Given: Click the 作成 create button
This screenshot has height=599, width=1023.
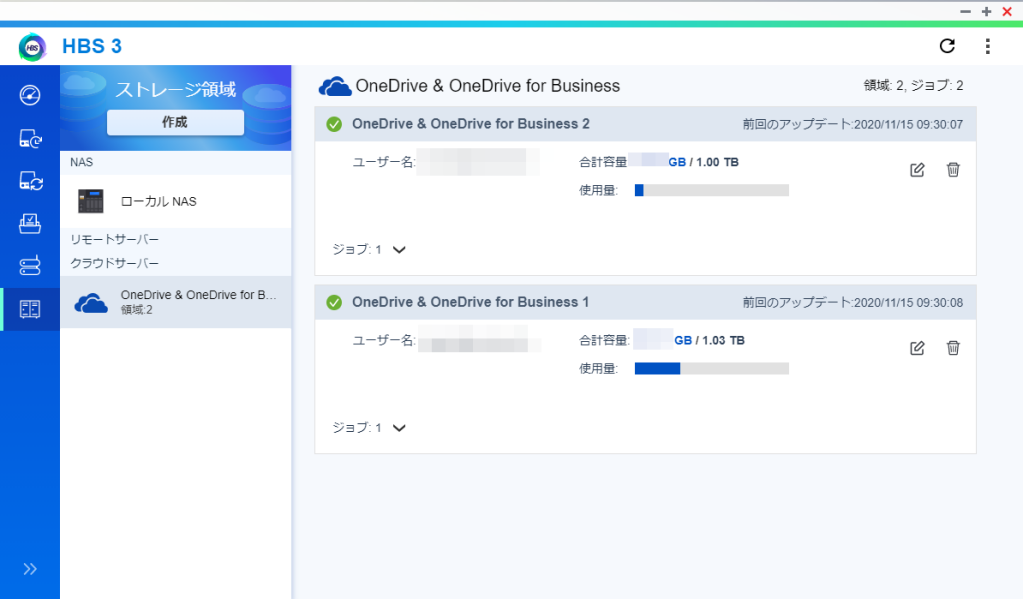Looking at the screenshot, I should click(x=175, y=122).
